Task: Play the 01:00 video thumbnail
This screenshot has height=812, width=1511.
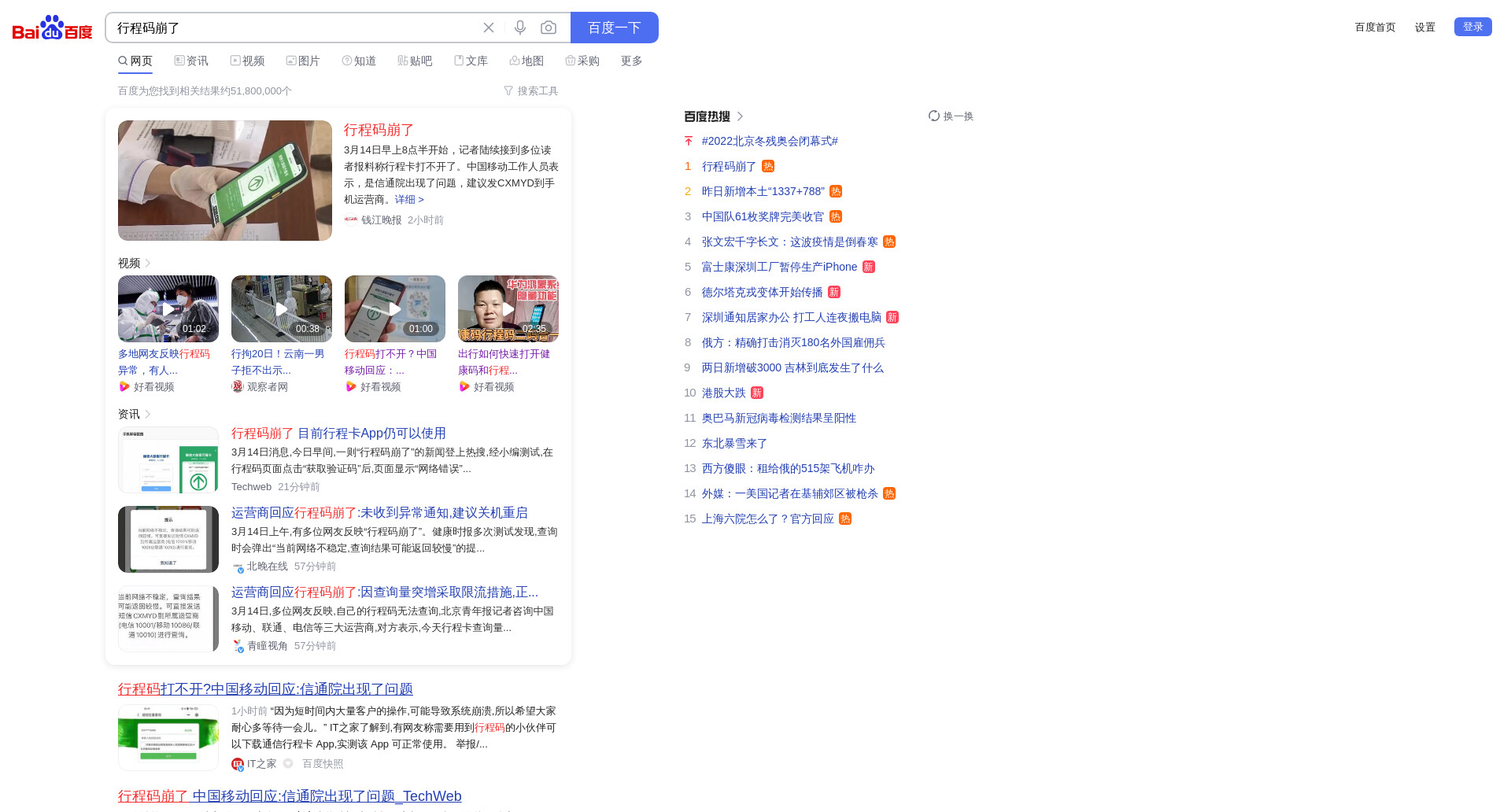Action: [x=395, y=308]
